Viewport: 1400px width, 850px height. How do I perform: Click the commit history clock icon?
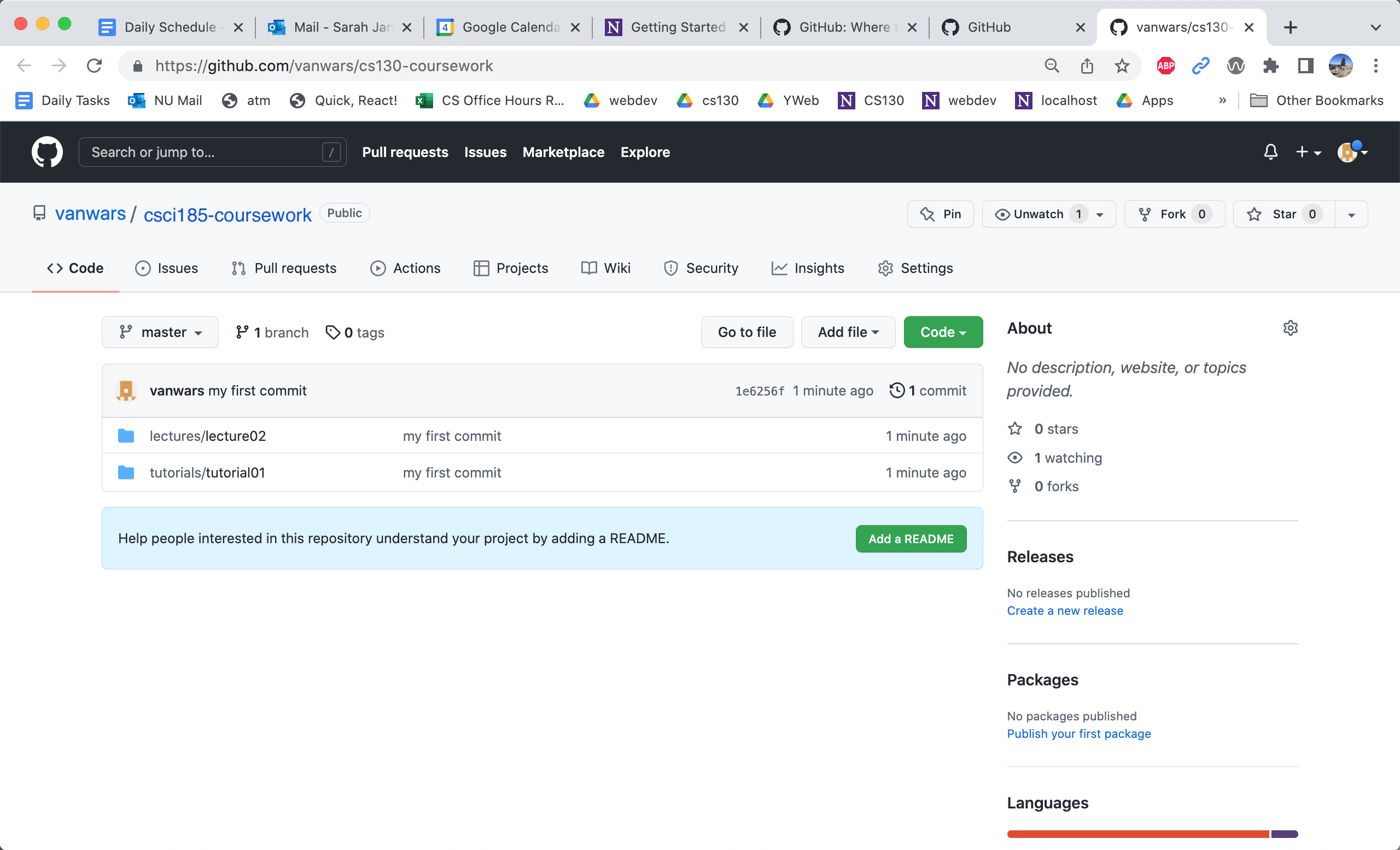[896, 391]
